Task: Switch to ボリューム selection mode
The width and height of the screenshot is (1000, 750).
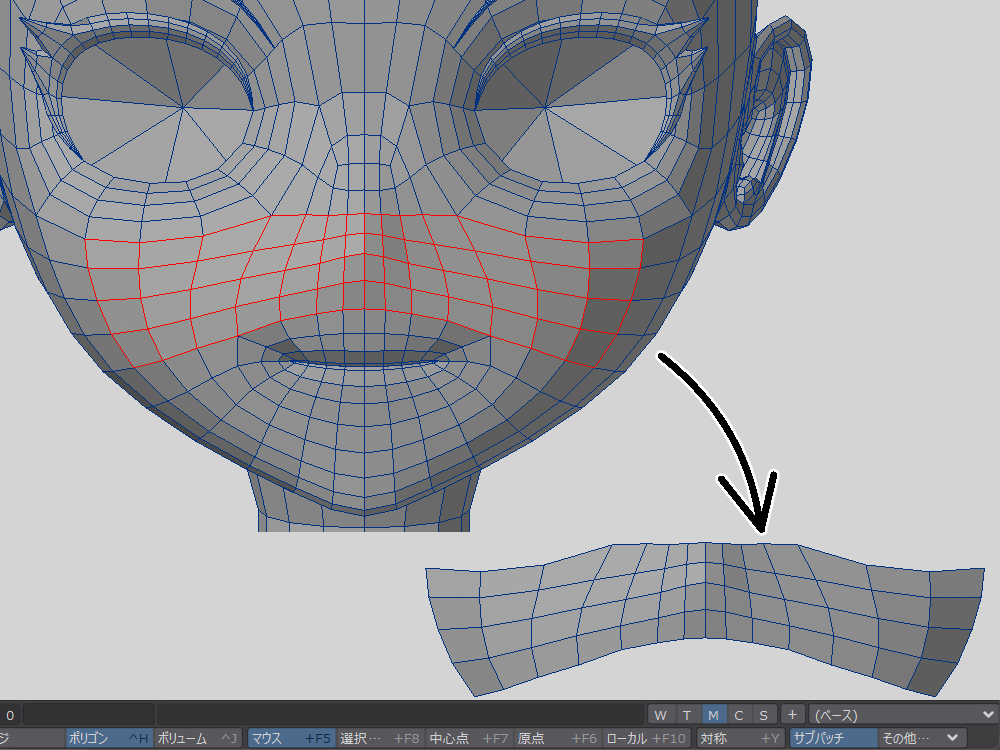Action: tap(197, 739)
